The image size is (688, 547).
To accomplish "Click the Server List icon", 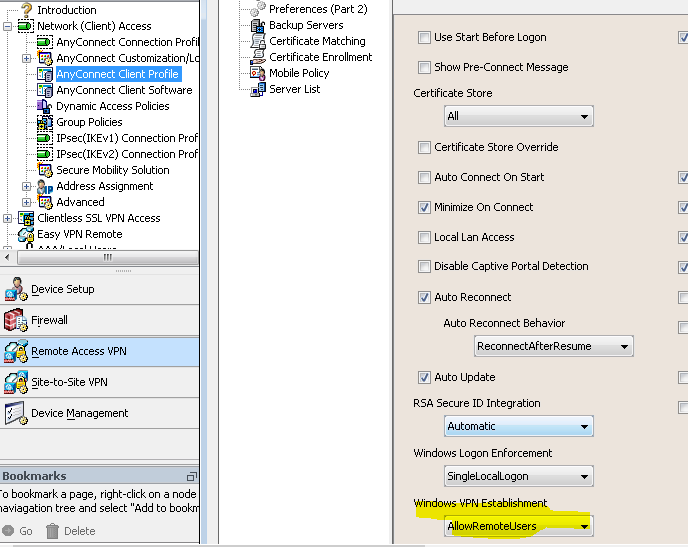I will 258,89.
